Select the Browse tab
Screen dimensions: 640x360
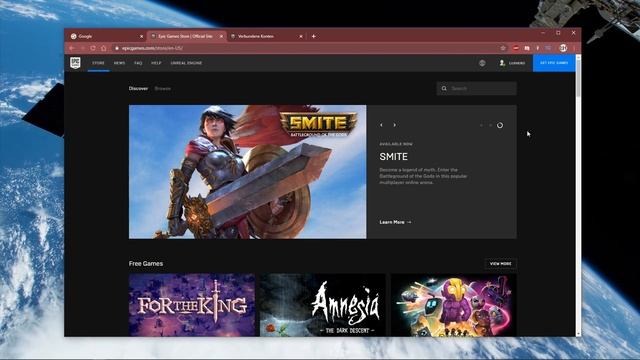coord(162,89)
